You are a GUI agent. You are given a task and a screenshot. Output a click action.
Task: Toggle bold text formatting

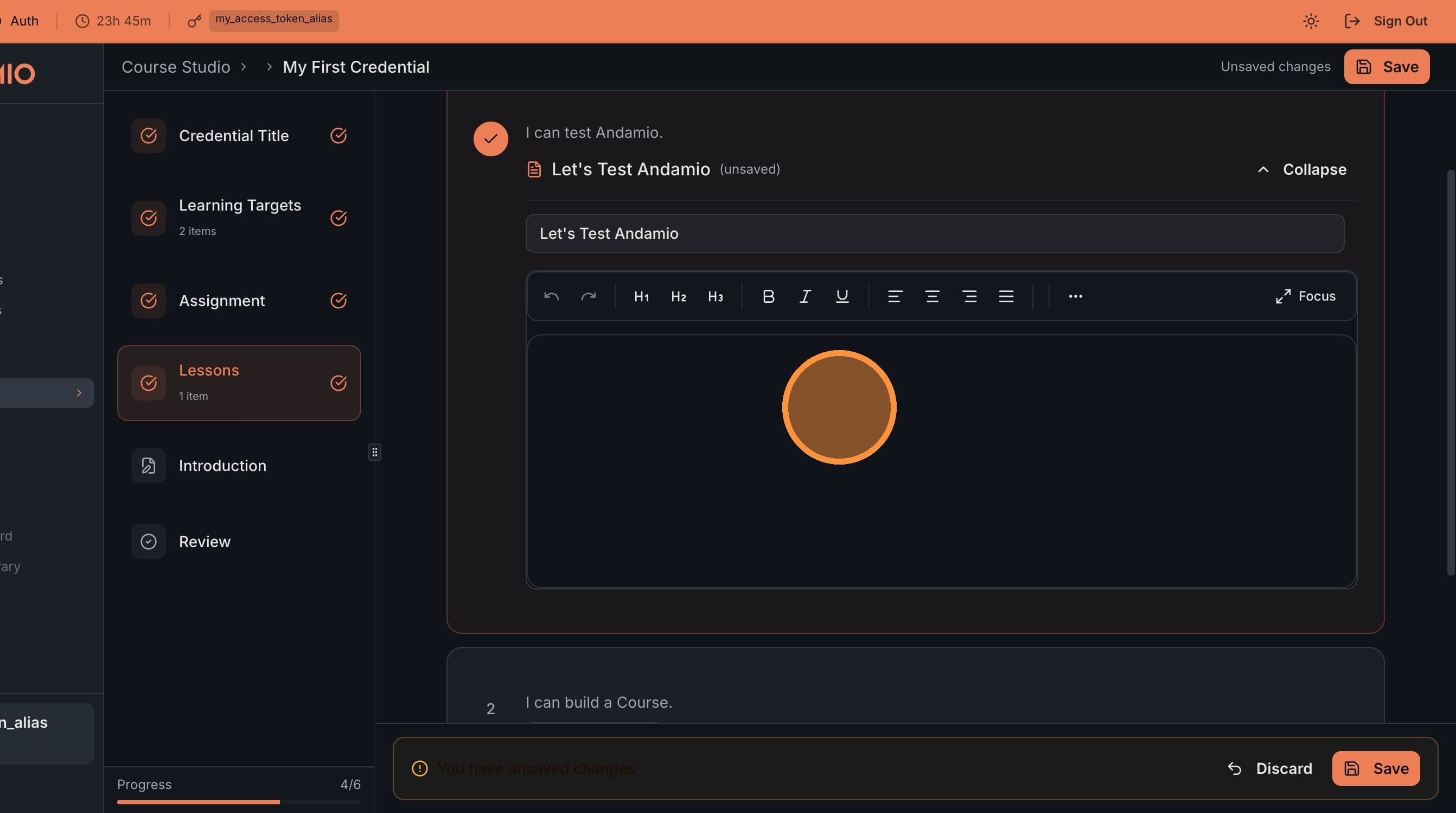pos(768,296)
